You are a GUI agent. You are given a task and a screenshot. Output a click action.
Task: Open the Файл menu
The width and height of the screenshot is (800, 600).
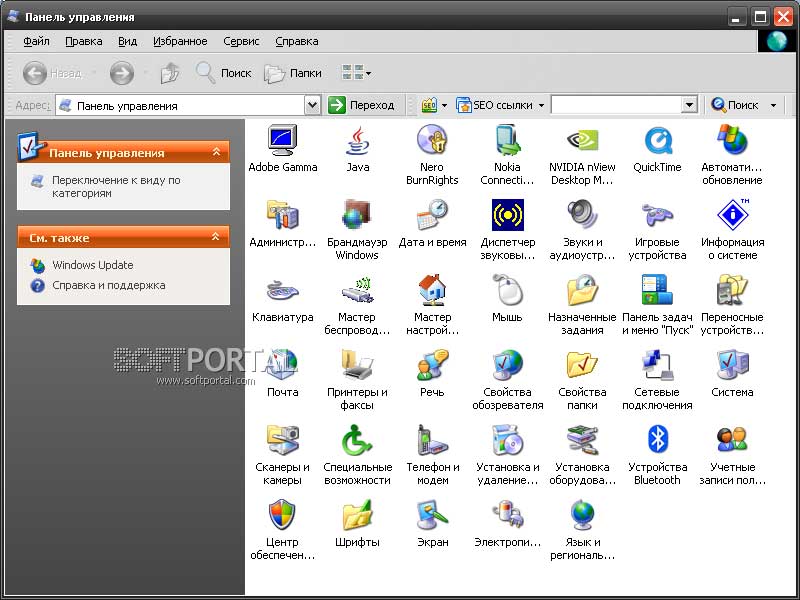click(x=36, y=41)
